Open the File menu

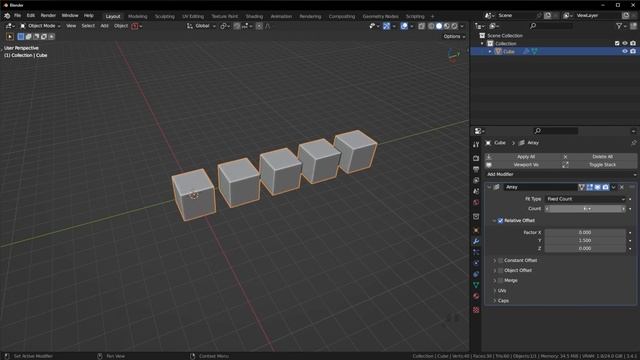tap(18, 16)
